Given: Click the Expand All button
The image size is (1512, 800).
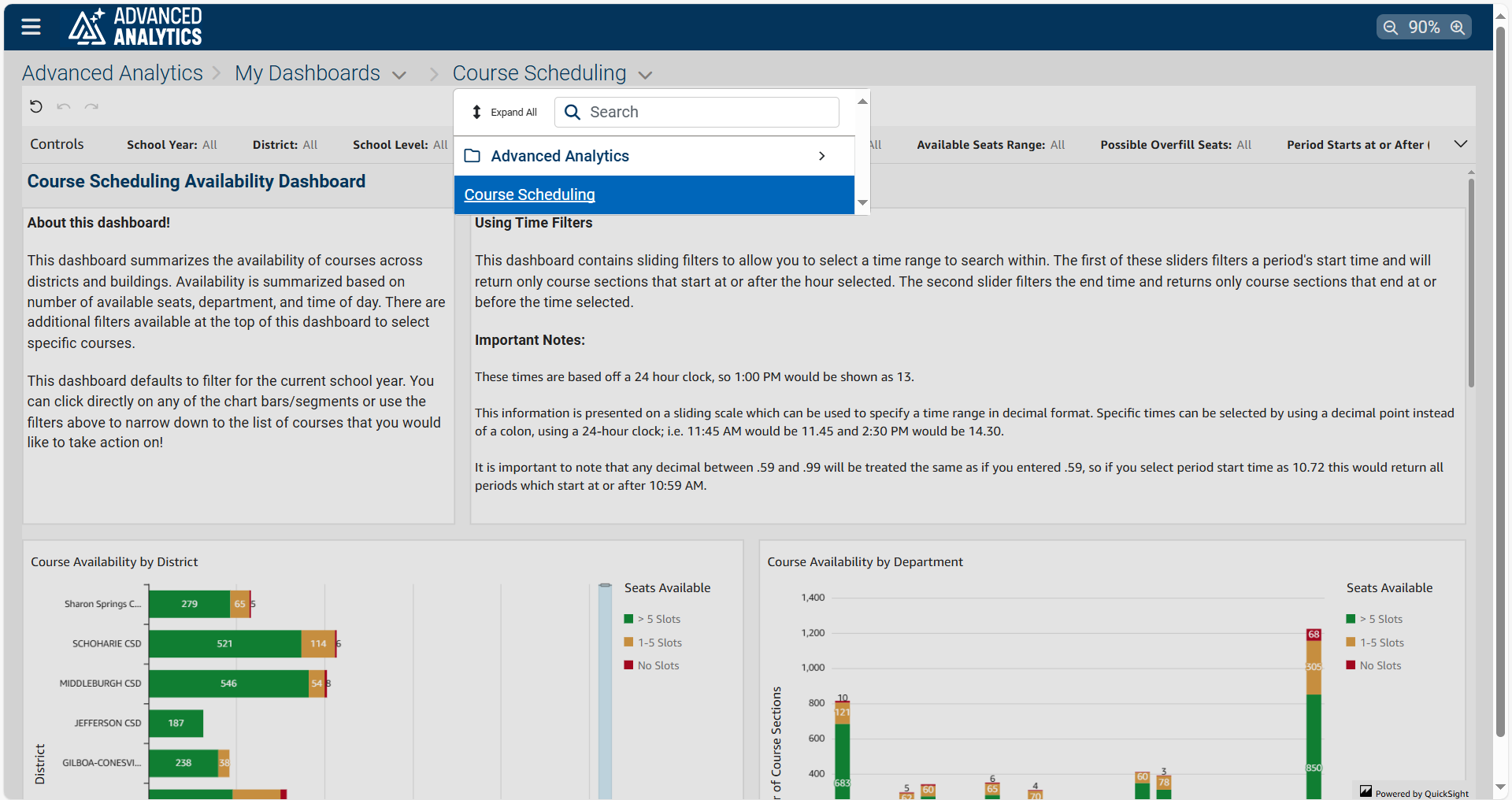Looking at the screenshot, I should click(505, 113).
